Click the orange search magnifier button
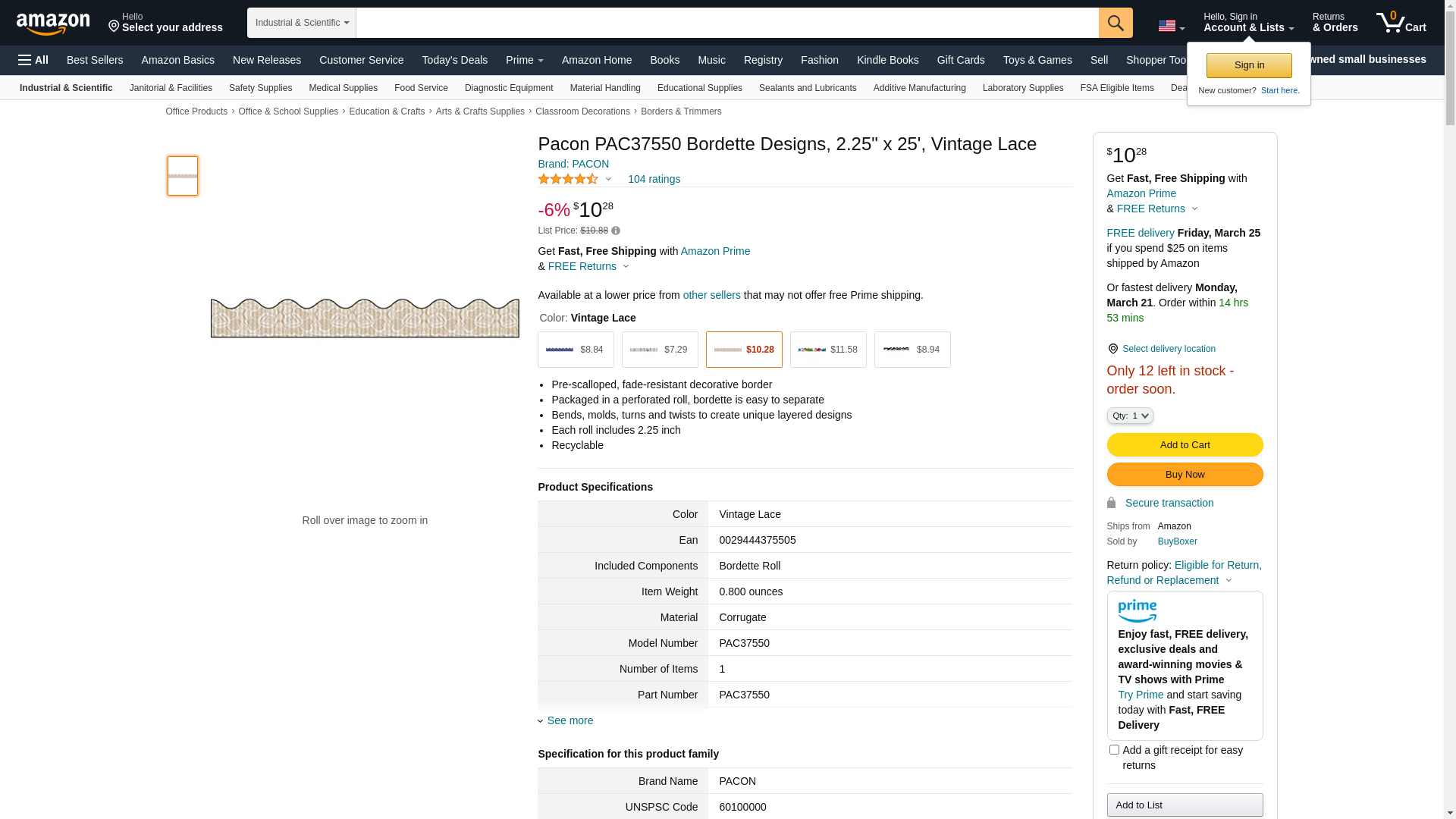This screenshot has width=1456, height=819. (x=1116, y=23)
